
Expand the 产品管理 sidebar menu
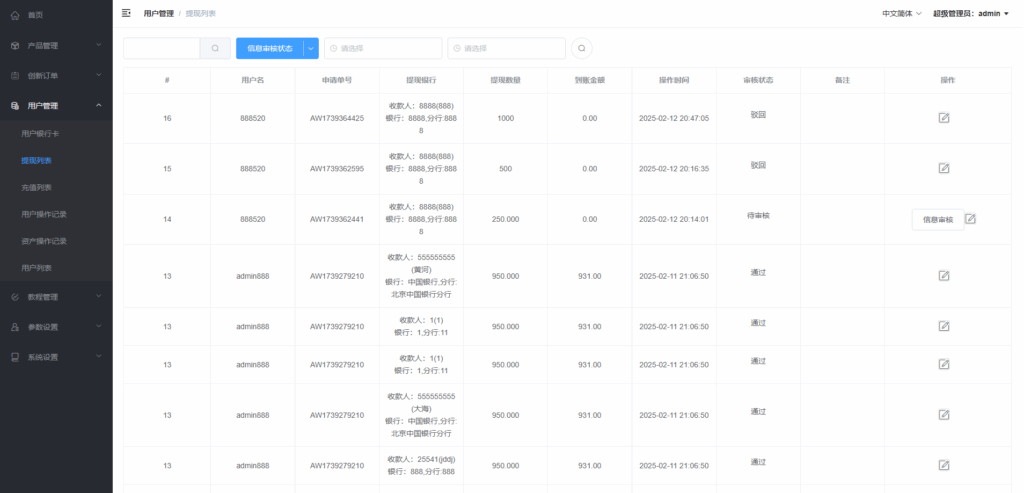coord(99,45)
